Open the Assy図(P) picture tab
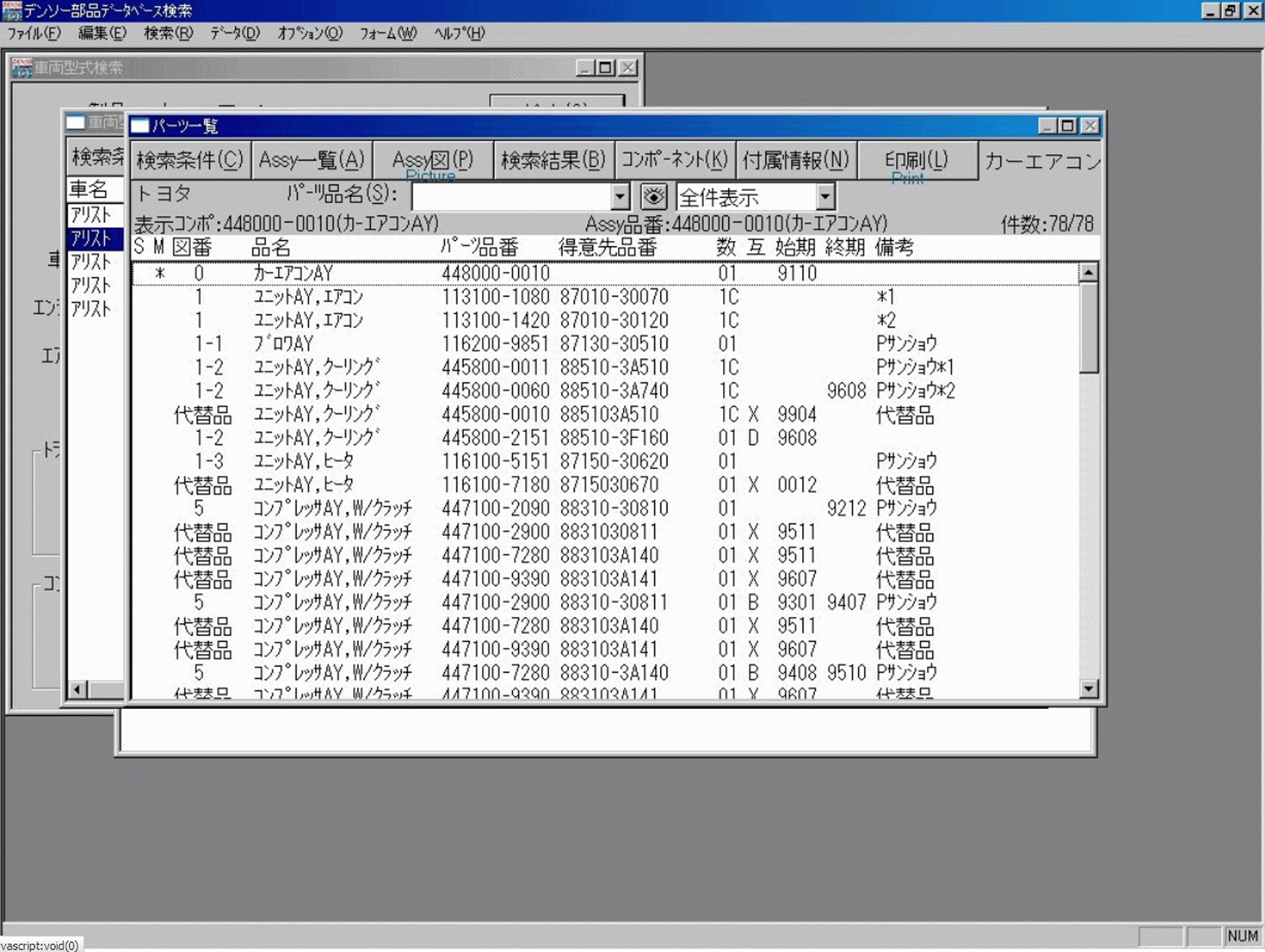The image size is (1265, 952). tap(432, 160)
